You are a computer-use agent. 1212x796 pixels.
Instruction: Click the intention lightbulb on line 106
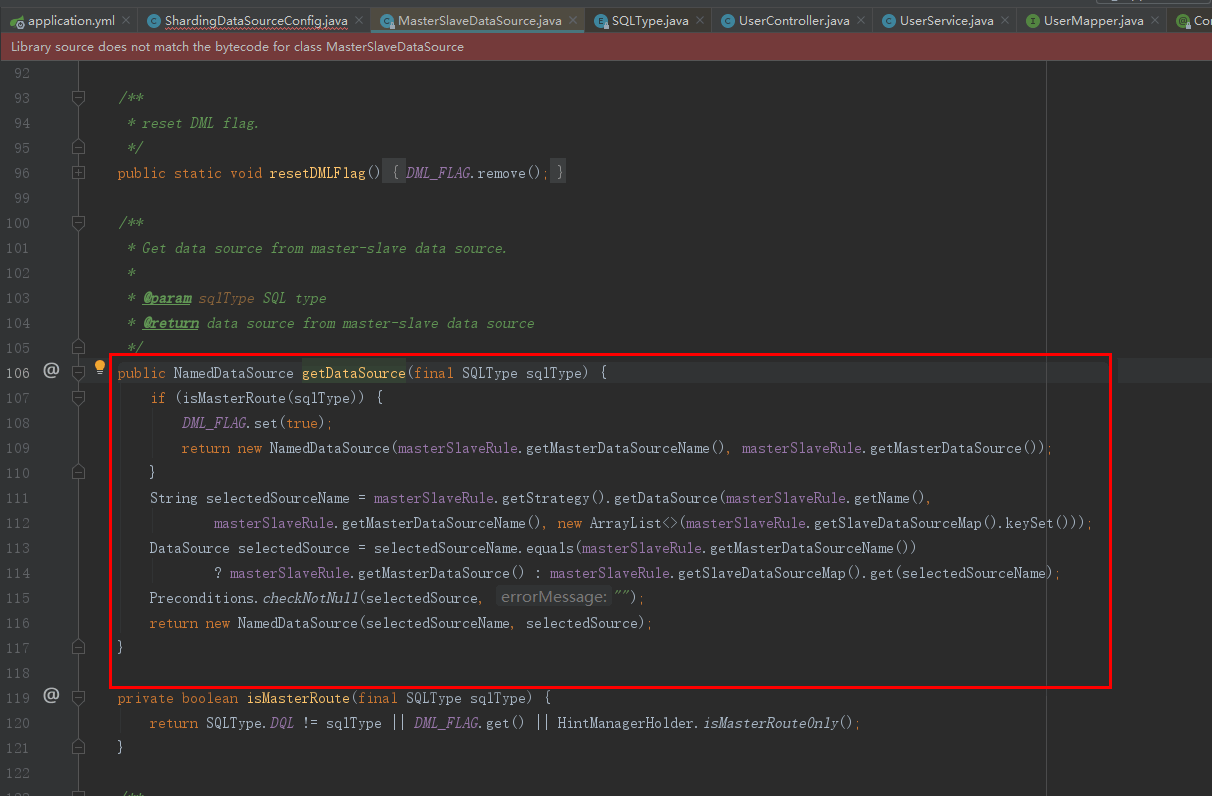(x=100, y=367)
